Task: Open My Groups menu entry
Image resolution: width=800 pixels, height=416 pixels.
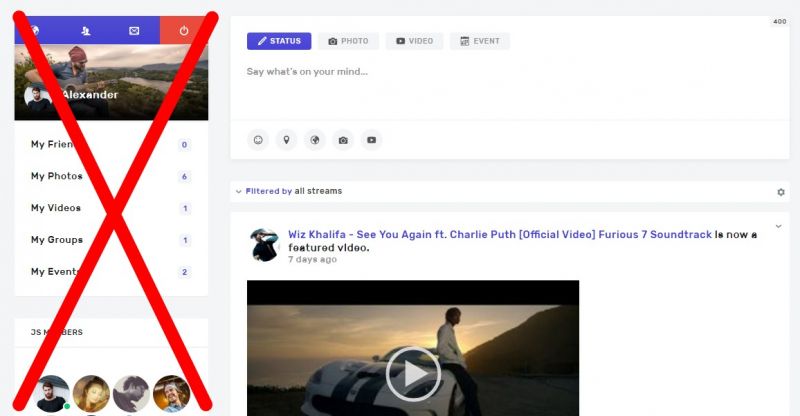Action: point(57,240)
